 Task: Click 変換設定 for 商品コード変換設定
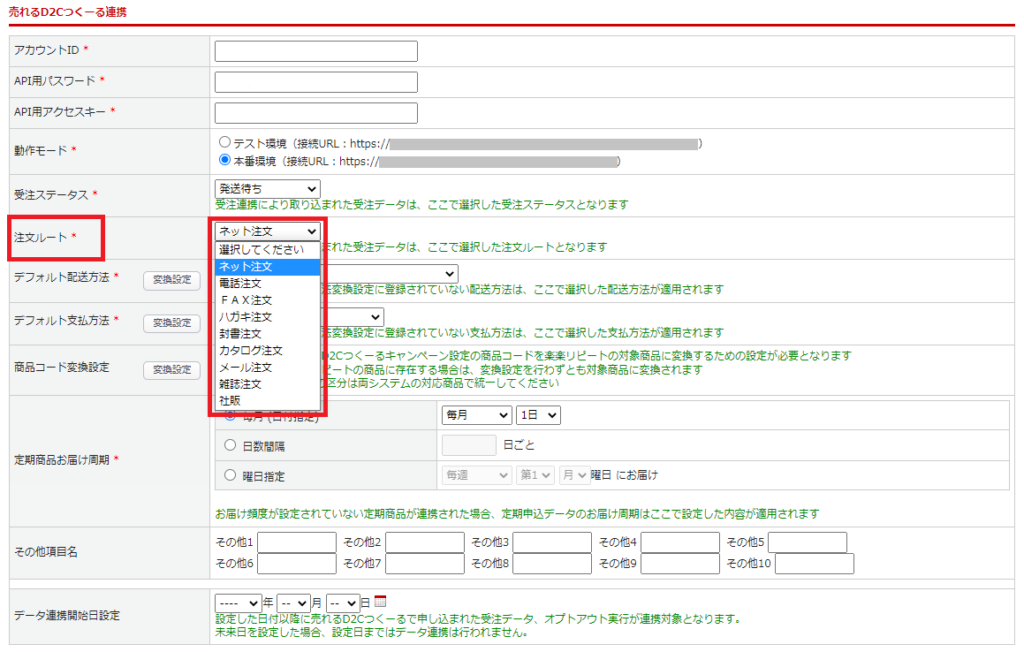[171, 371]
